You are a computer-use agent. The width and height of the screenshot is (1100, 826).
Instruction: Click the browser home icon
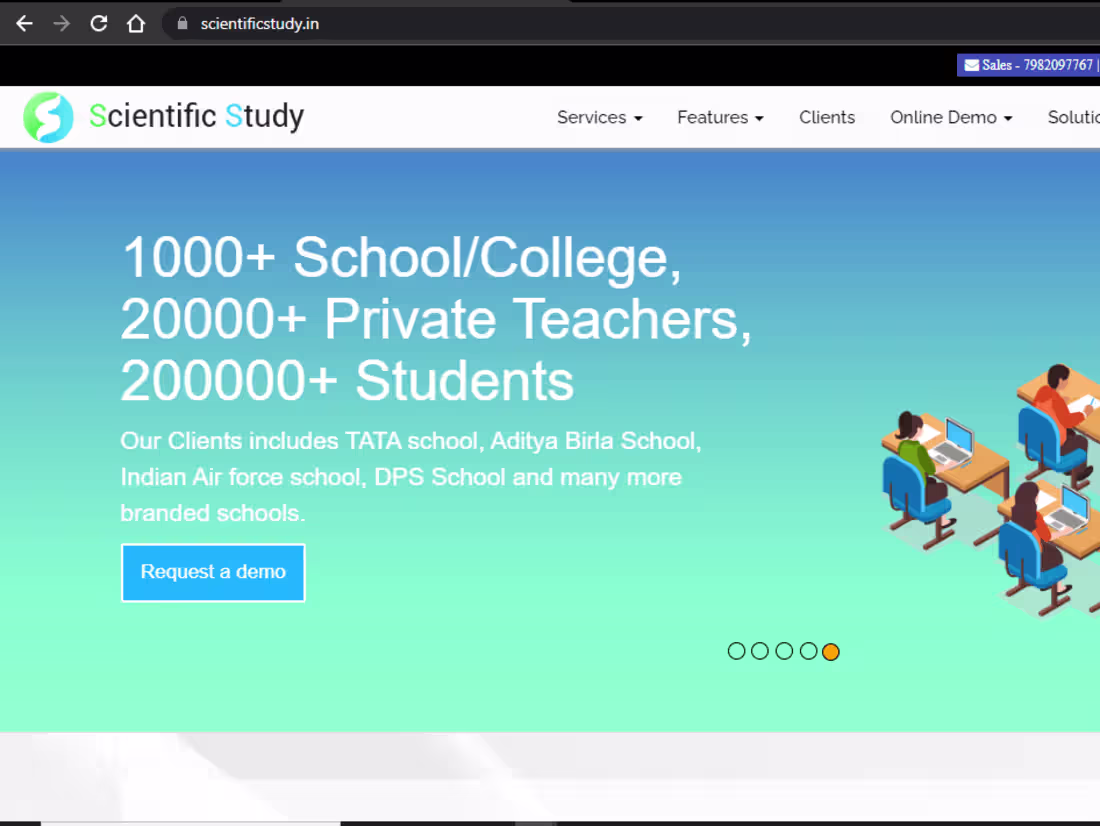click(135, 23)
